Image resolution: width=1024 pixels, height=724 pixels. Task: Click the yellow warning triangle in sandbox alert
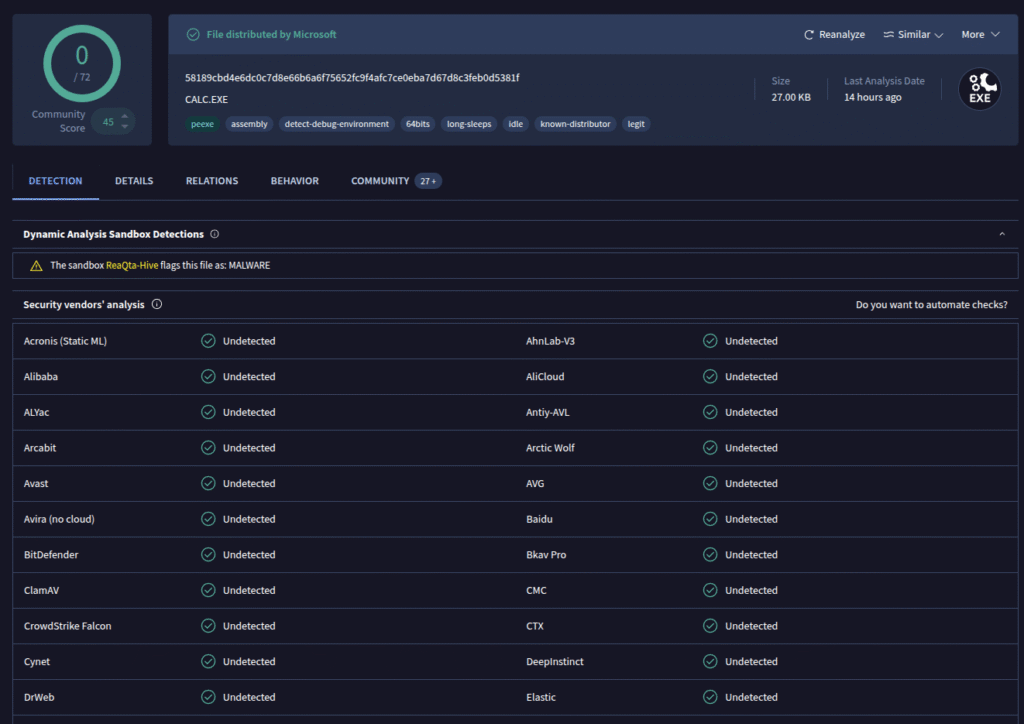pyautogui.click(x=36, y=266)
